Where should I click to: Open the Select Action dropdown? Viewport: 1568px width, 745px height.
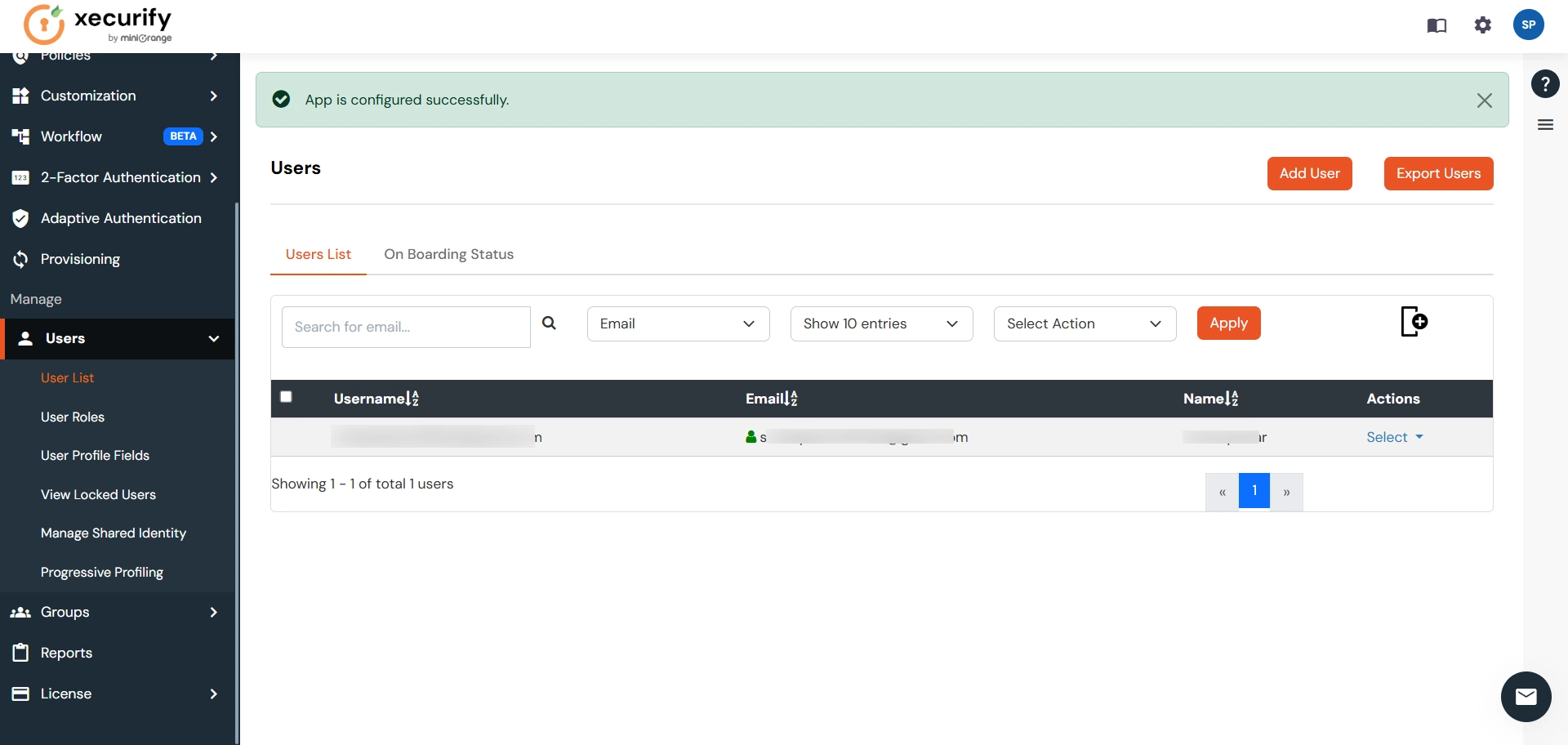[x=1085, y=323]
